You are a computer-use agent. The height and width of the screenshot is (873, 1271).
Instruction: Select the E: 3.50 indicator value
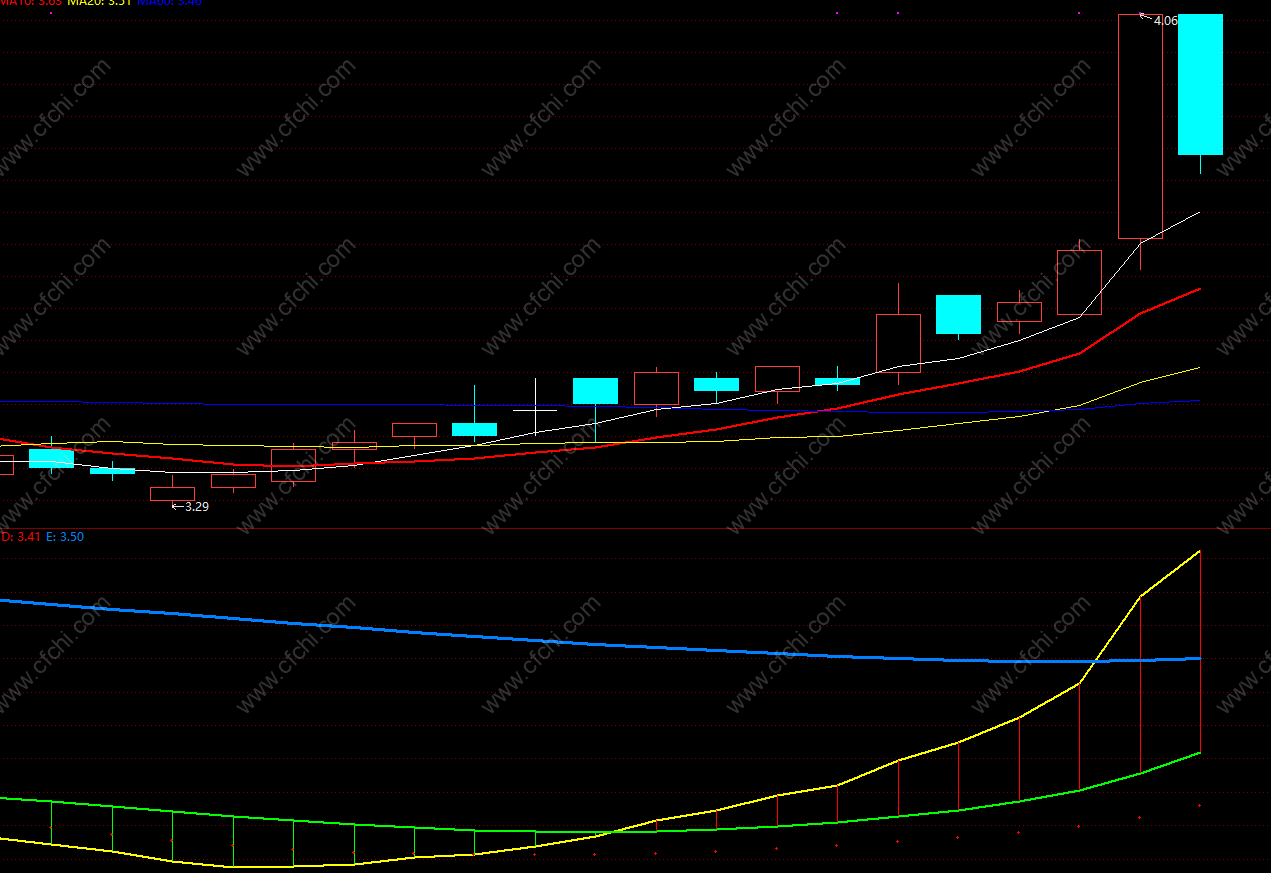pyautogui.click(x=65, y=537)
